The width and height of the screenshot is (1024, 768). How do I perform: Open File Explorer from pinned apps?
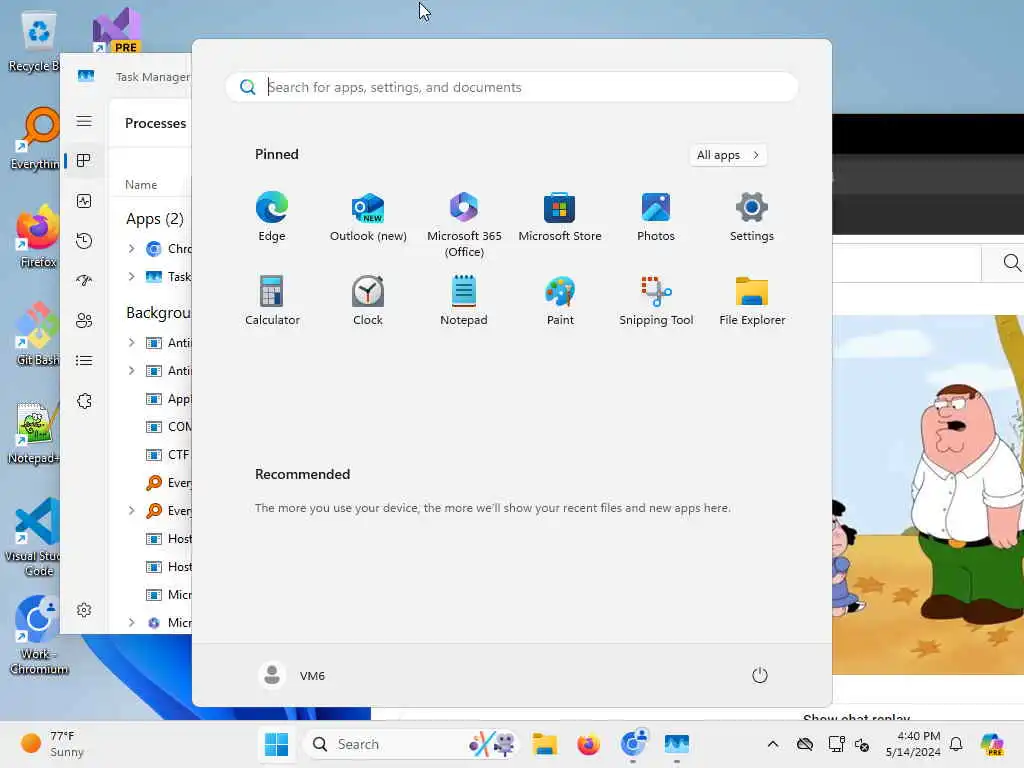tap(752, 300)
